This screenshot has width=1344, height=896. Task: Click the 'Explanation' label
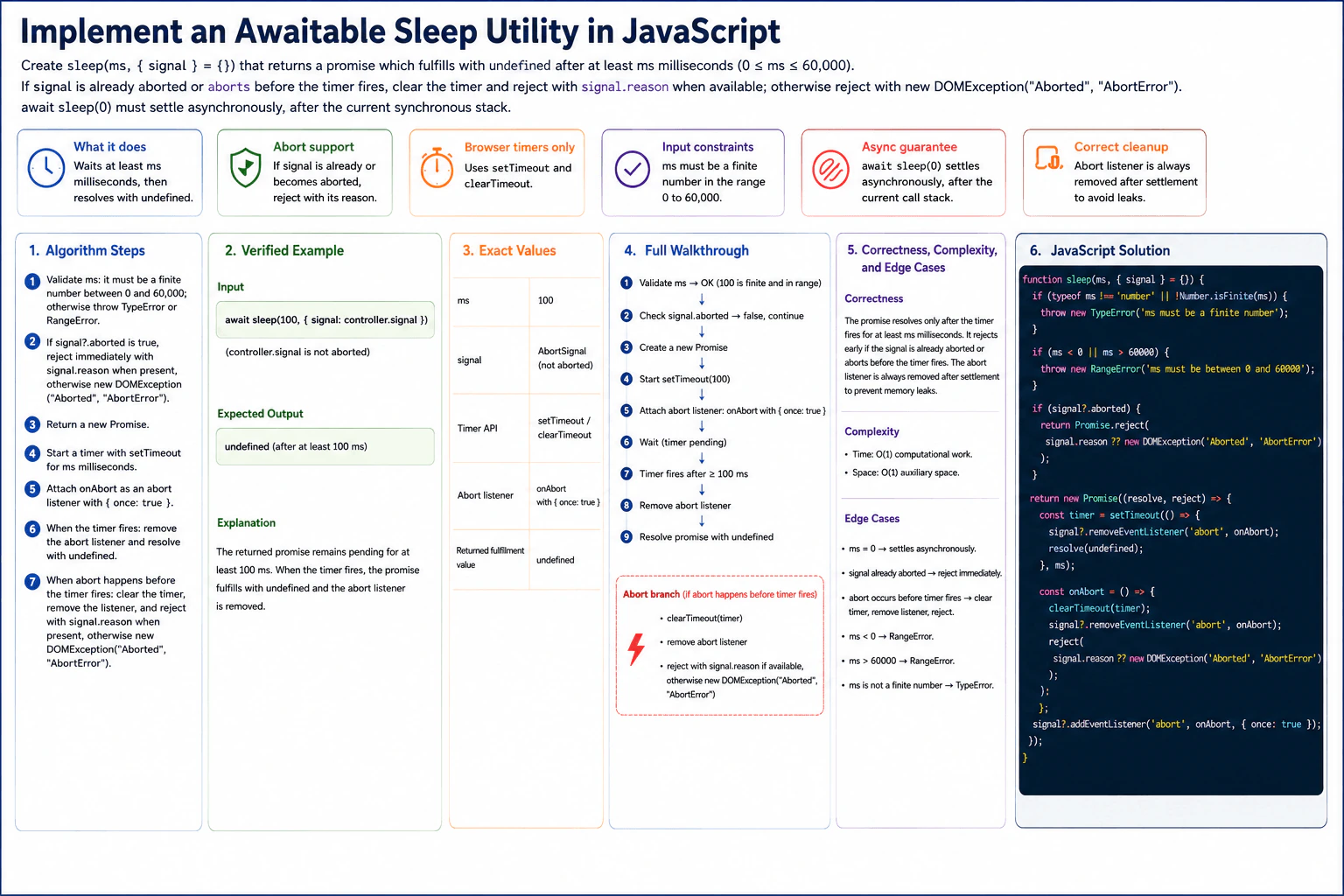point(246,522)
